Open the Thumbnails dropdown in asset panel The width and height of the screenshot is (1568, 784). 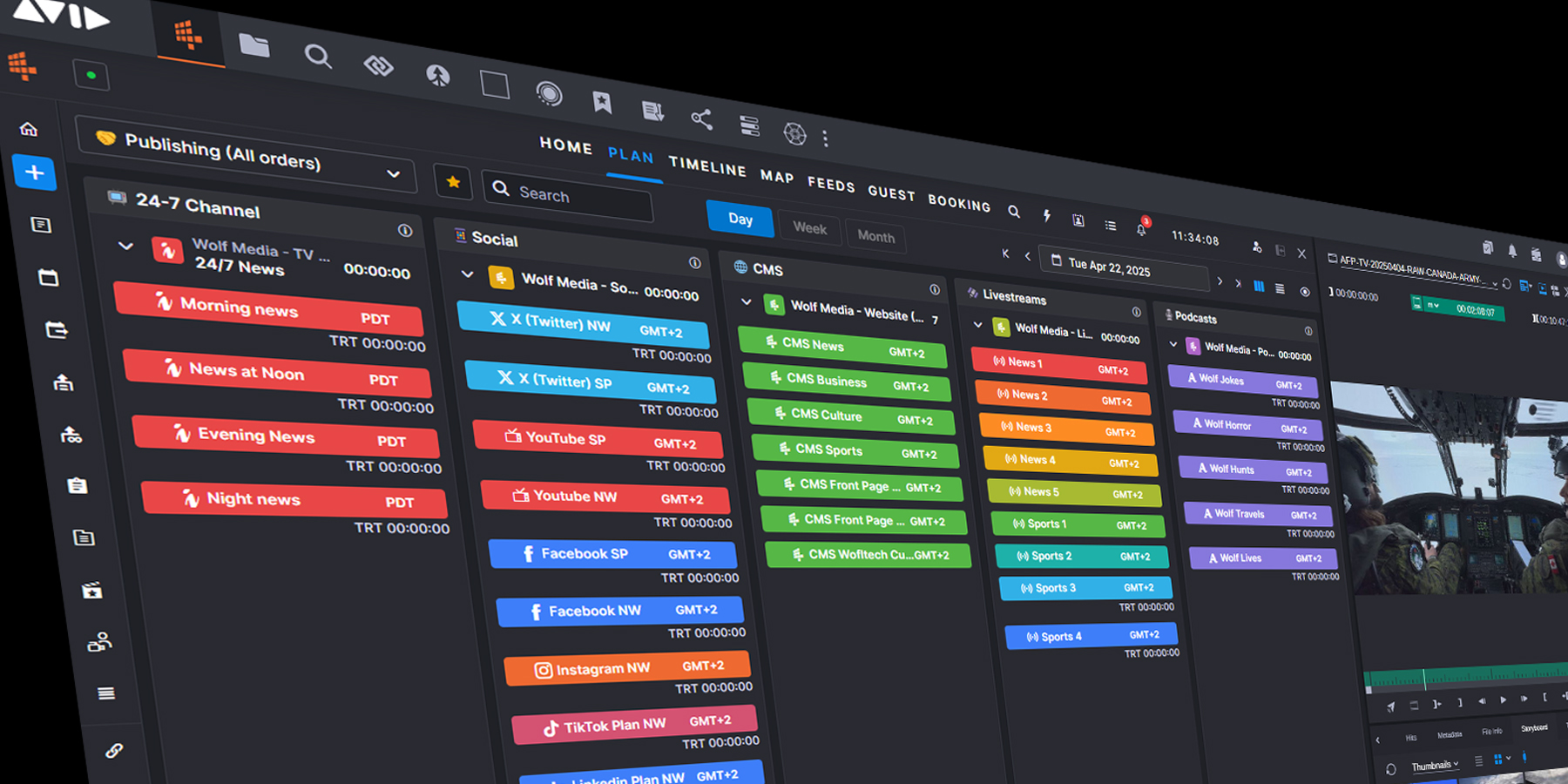click(x=1435, y=766)
